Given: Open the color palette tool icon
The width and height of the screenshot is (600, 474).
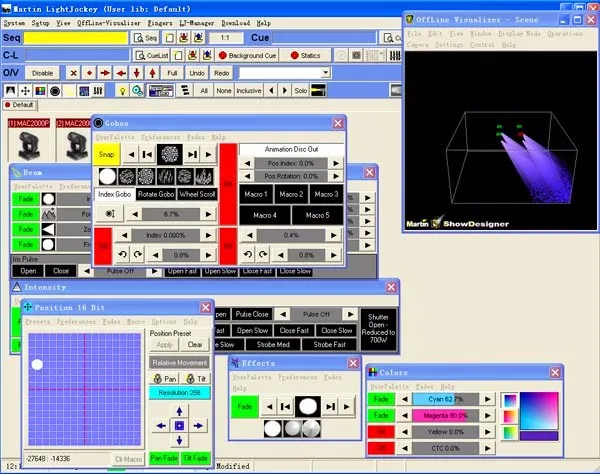Looking at the screenshot, I should click(x=40, y=91).
